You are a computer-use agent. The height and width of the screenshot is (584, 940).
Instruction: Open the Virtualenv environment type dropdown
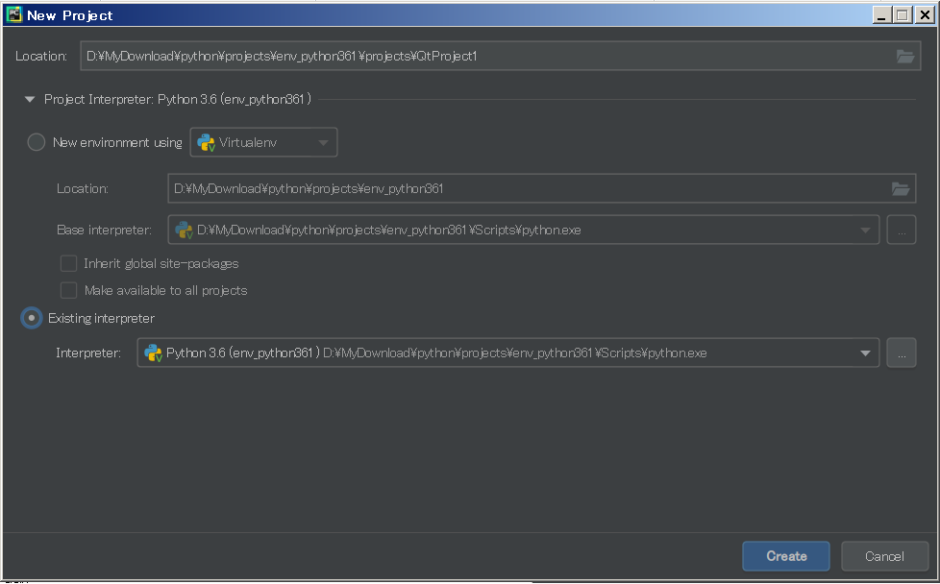tap(325, 142)
